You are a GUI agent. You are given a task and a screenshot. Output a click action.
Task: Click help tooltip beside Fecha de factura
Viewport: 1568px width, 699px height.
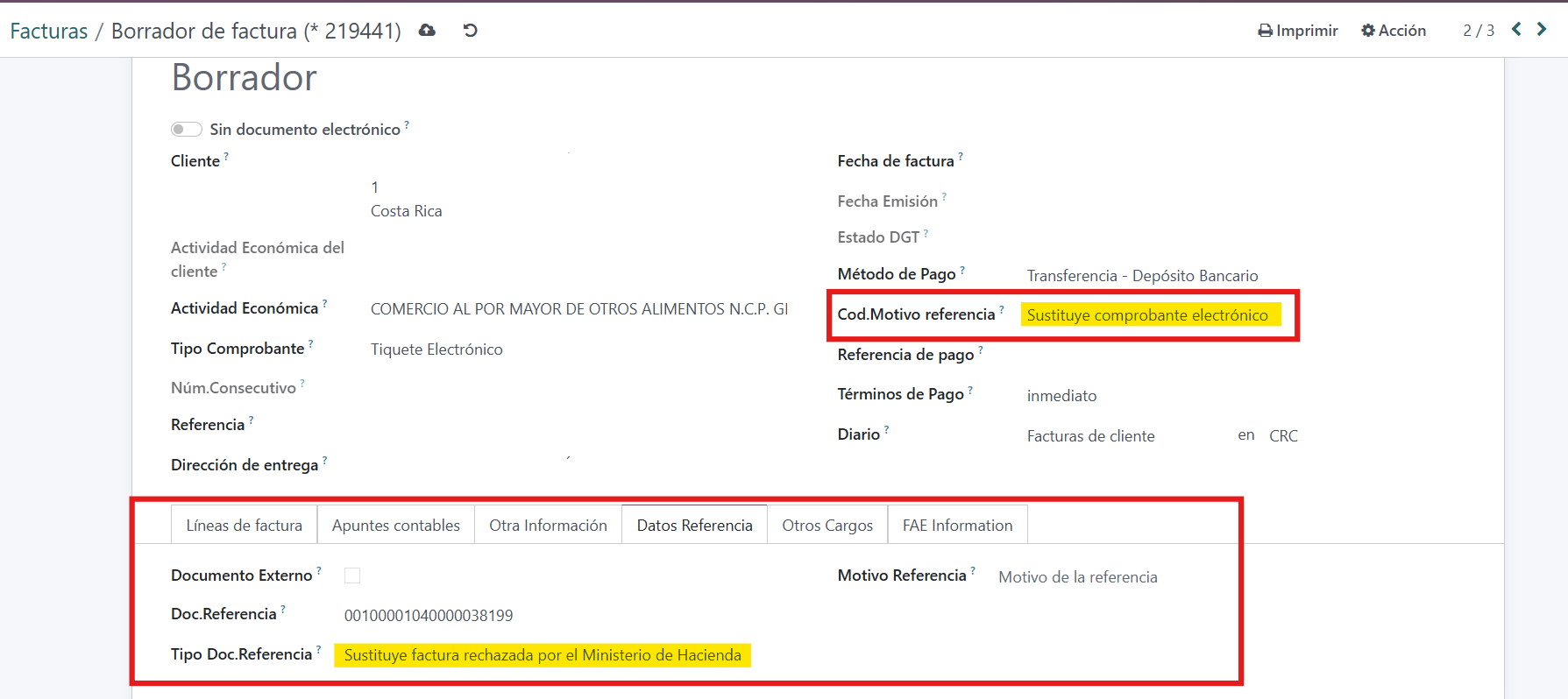(961, 156)
